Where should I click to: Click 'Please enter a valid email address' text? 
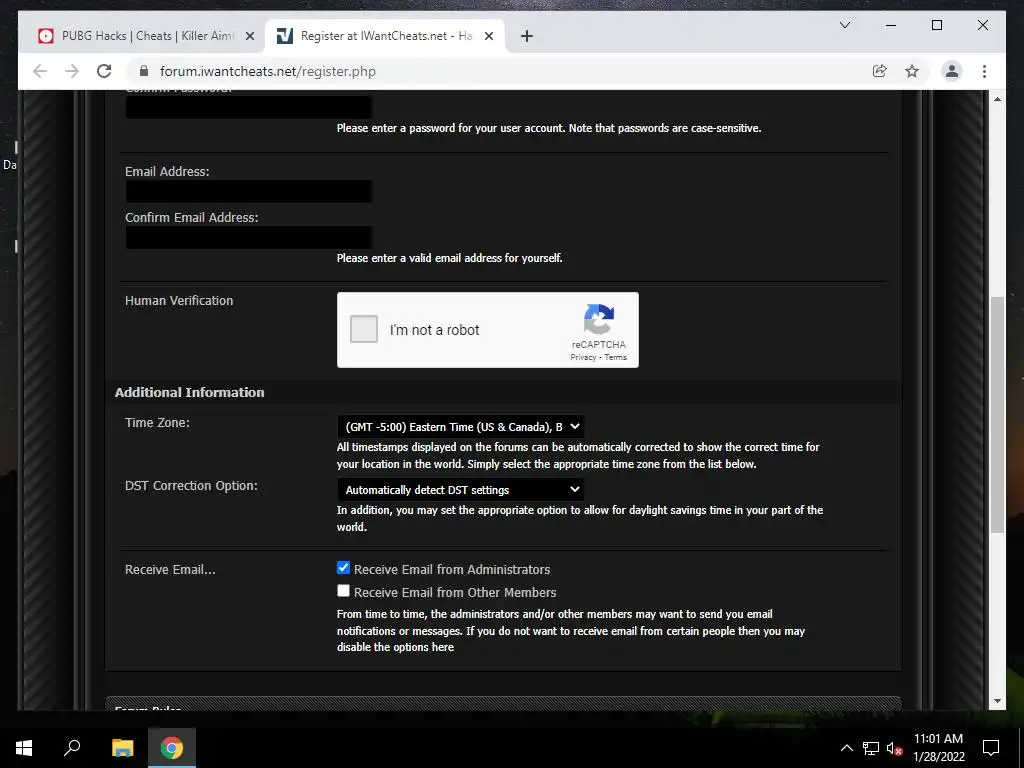tap(449, 258)
